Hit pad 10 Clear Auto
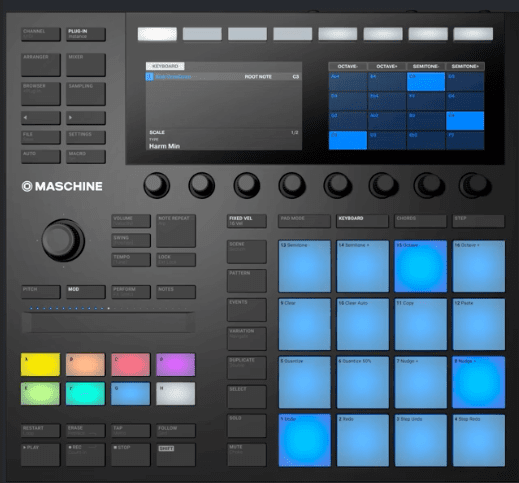Image resolution: width=519 pixels, height=483 pixels. click(x=363, y=324)
